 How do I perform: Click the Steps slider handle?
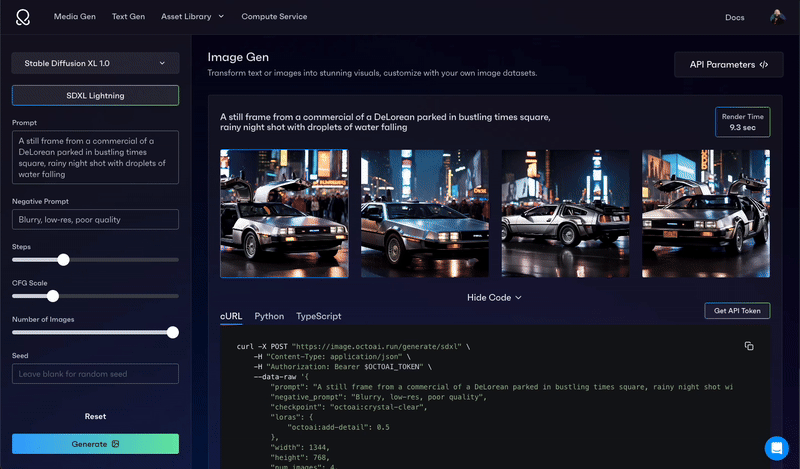[x=63, y=259]
